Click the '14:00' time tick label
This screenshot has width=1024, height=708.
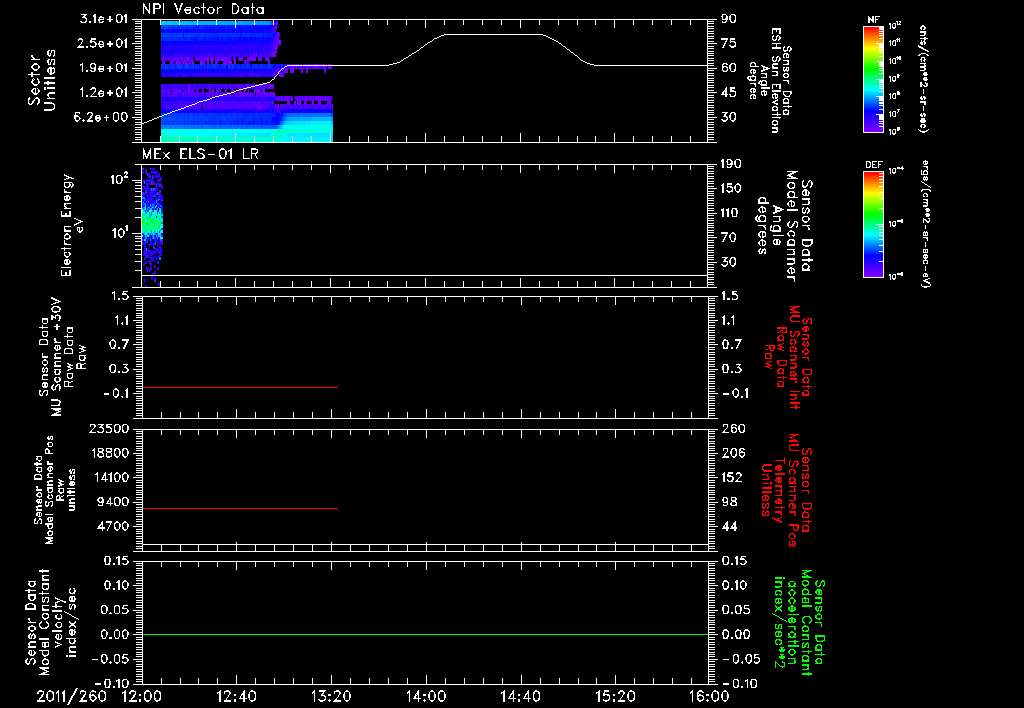pyautogui.click(x=426, y=696)
